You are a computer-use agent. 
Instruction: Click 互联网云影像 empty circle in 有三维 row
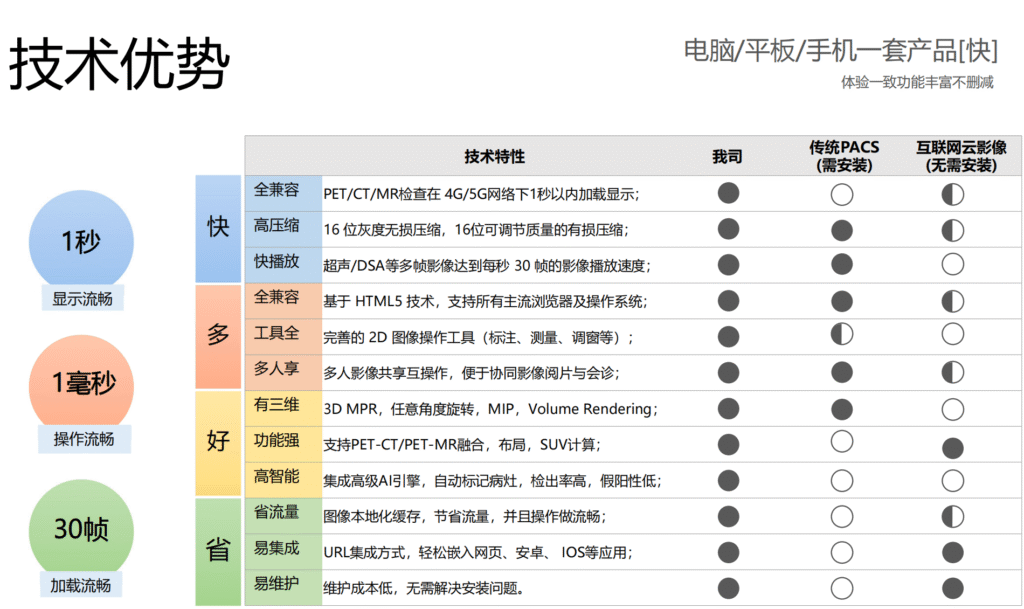pos(953,408)
